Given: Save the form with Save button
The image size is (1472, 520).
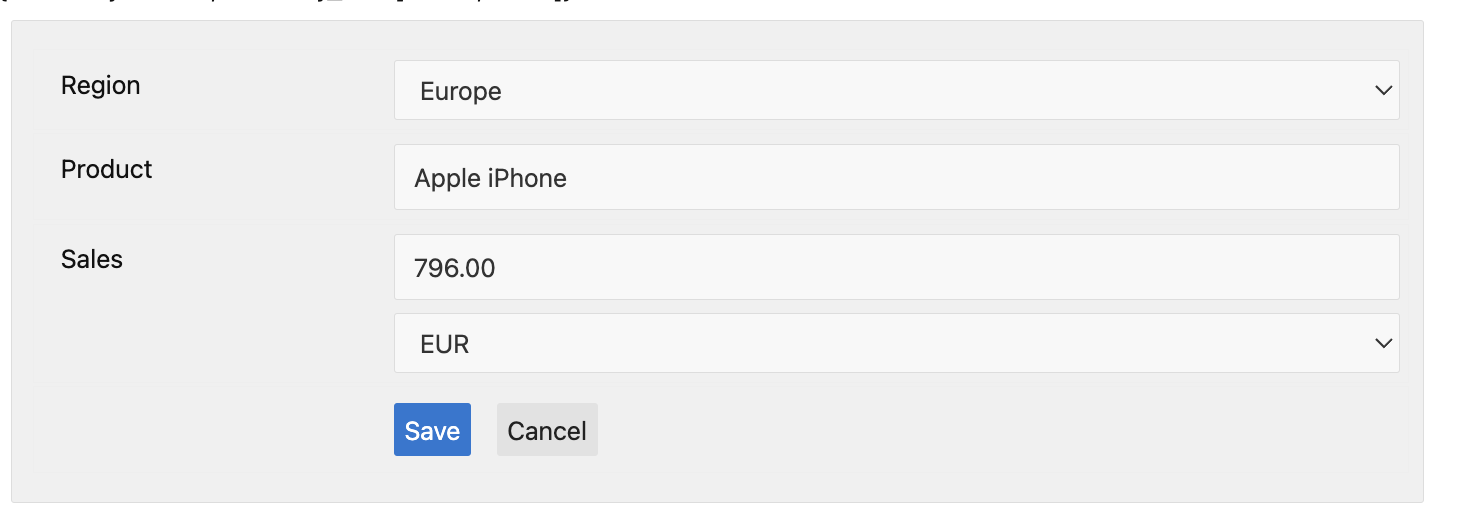Looking at the screenshot, I should 432,430.
